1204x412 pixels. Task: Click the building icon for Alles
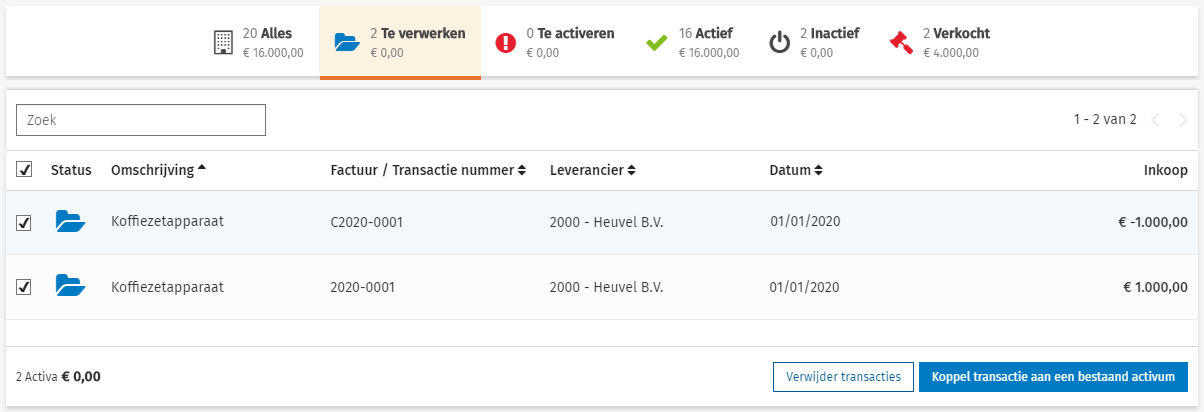pos(223,43)
